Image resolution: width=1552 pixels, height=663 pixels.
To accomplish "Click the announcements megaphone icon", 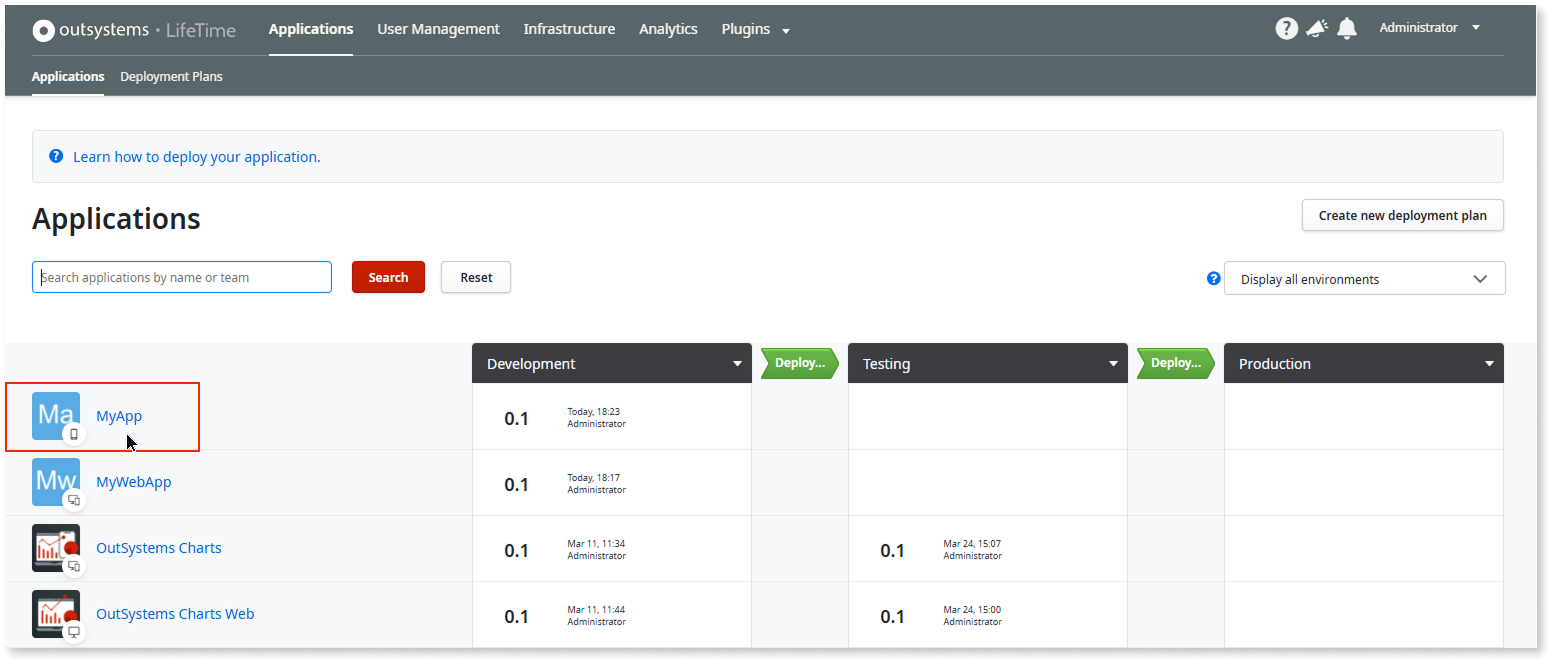I will (x=1316, y=28).
